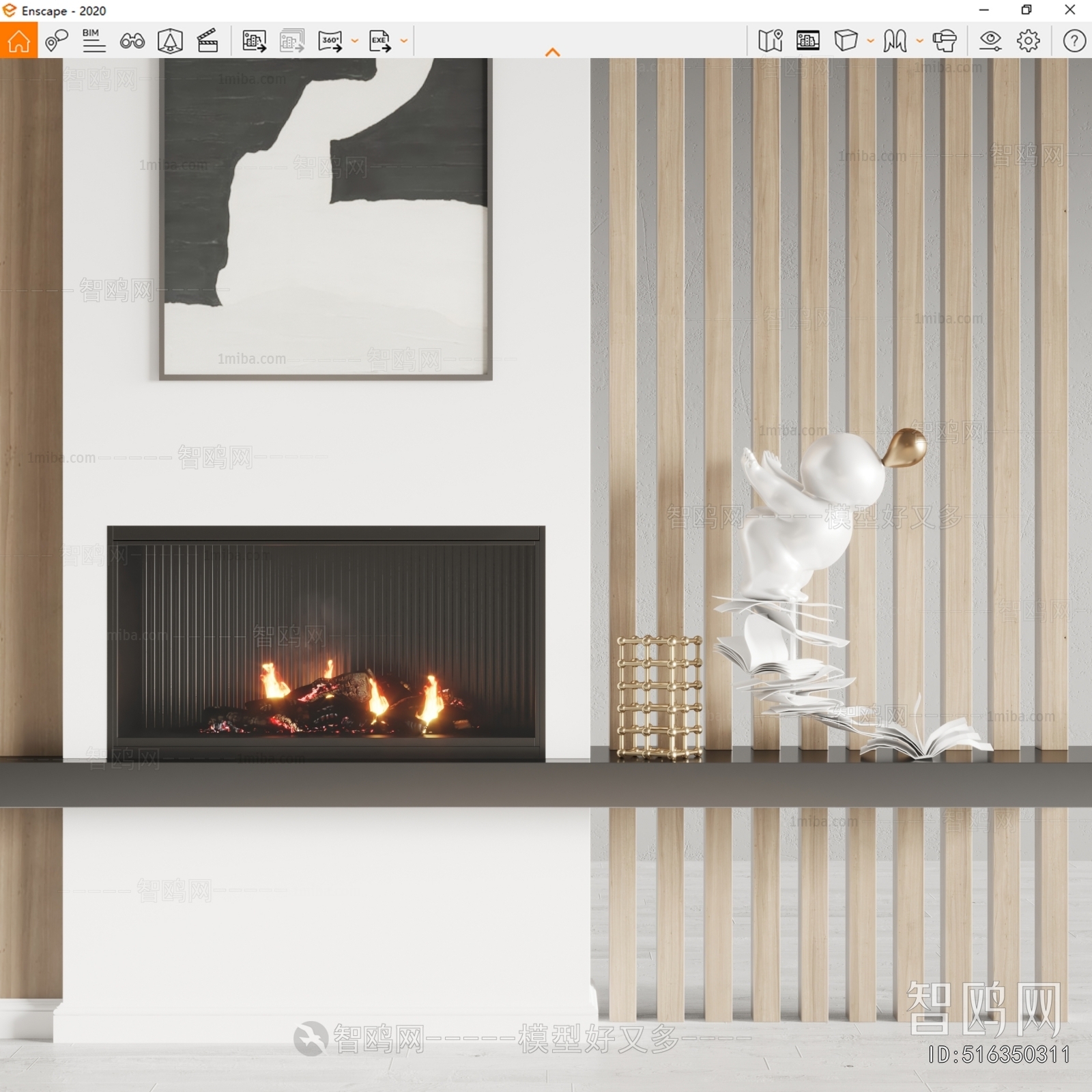Open the mini map with location pin

tap(771, 41)
